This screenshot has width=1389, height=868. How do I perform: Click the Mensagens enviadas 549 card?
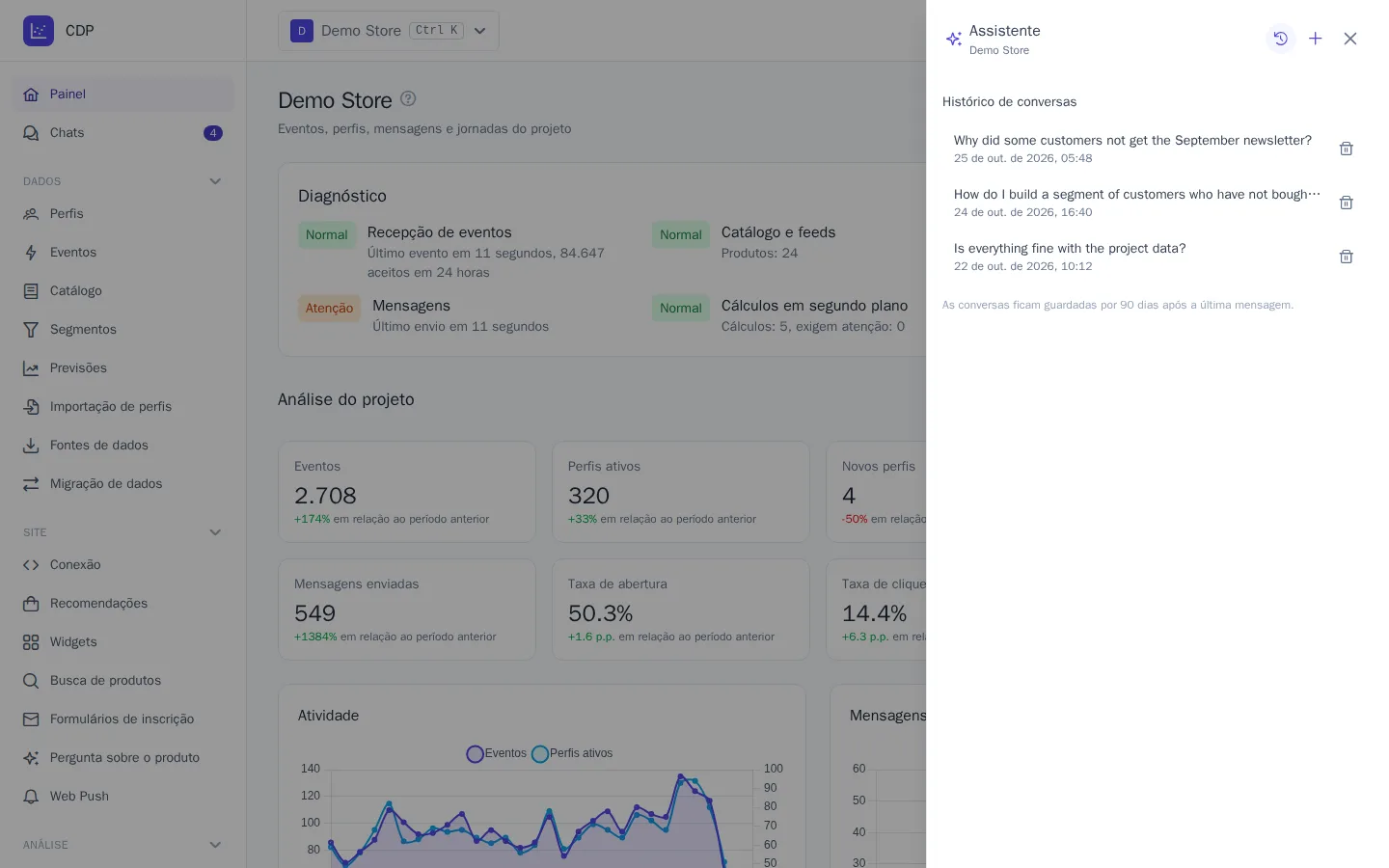click(407, 610)
